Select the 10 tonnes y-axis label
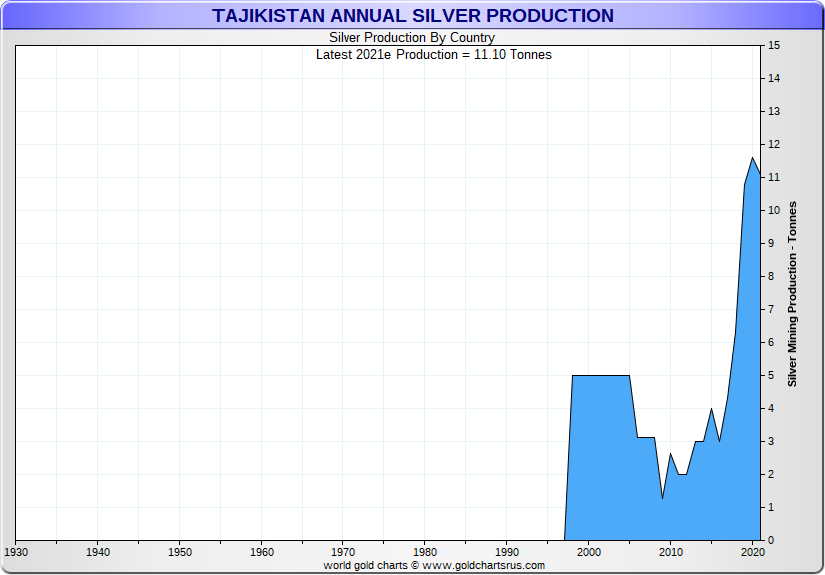 coord(774,210)
